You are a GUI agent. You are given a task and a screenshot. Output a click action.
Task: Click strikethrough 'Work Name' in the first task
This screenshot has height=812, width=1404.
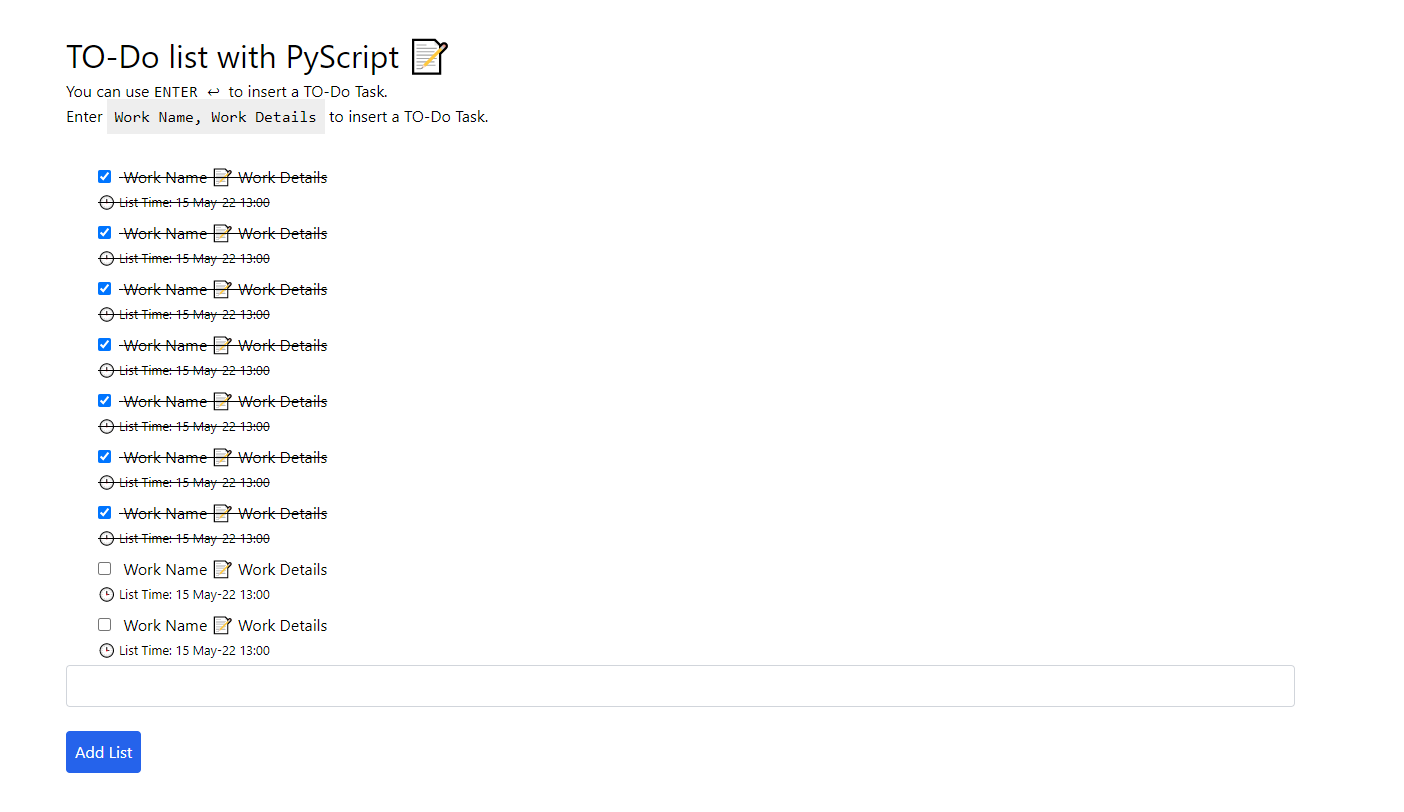[x=165, y=178]
